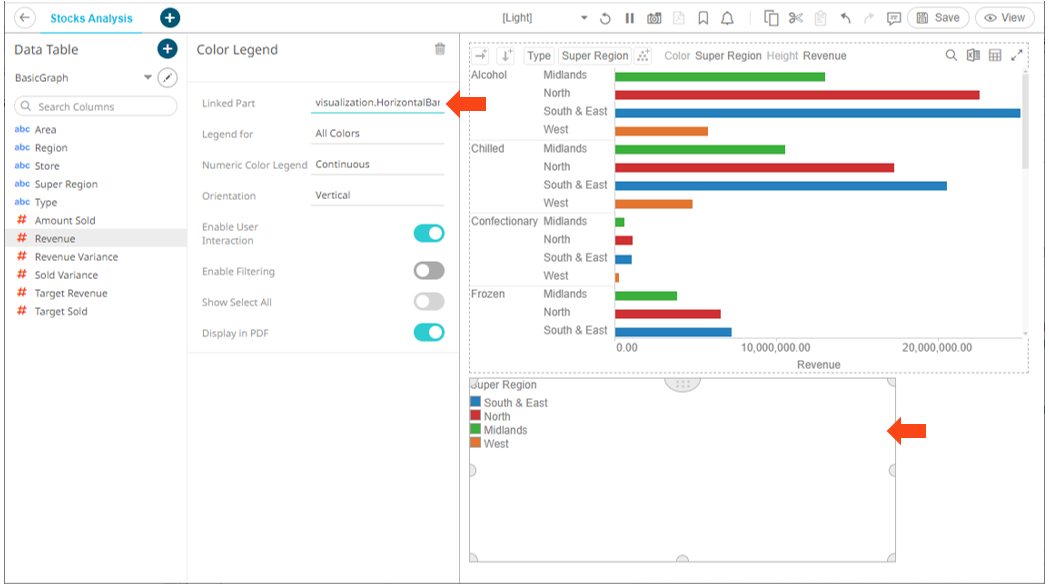1049x588 pixels.
Task: Open the alerts bell icon
Action: click(x=728, y=18)
